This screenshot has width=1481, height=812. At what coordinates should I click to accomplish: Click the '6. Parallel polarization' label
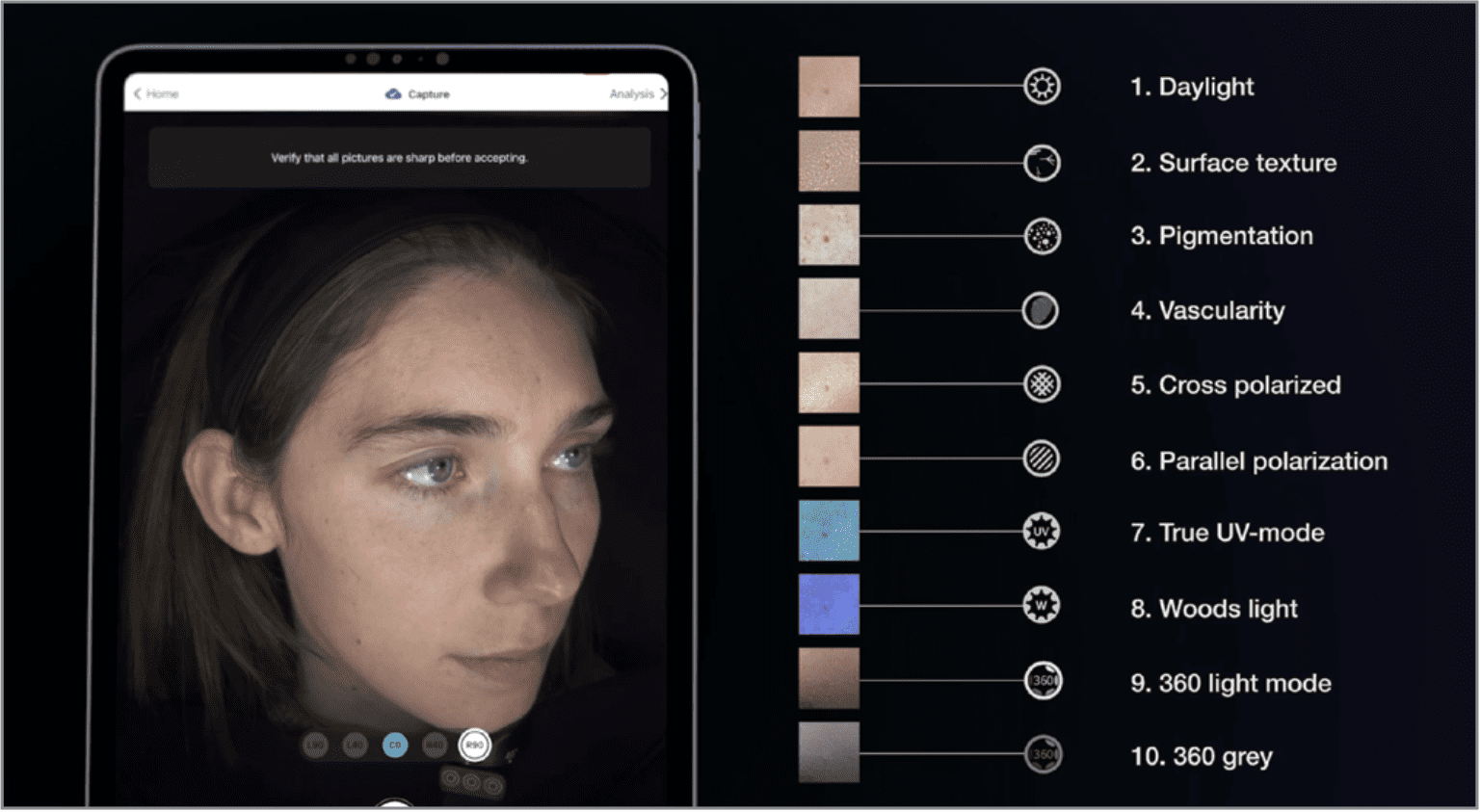click(x=1259, y=461)
